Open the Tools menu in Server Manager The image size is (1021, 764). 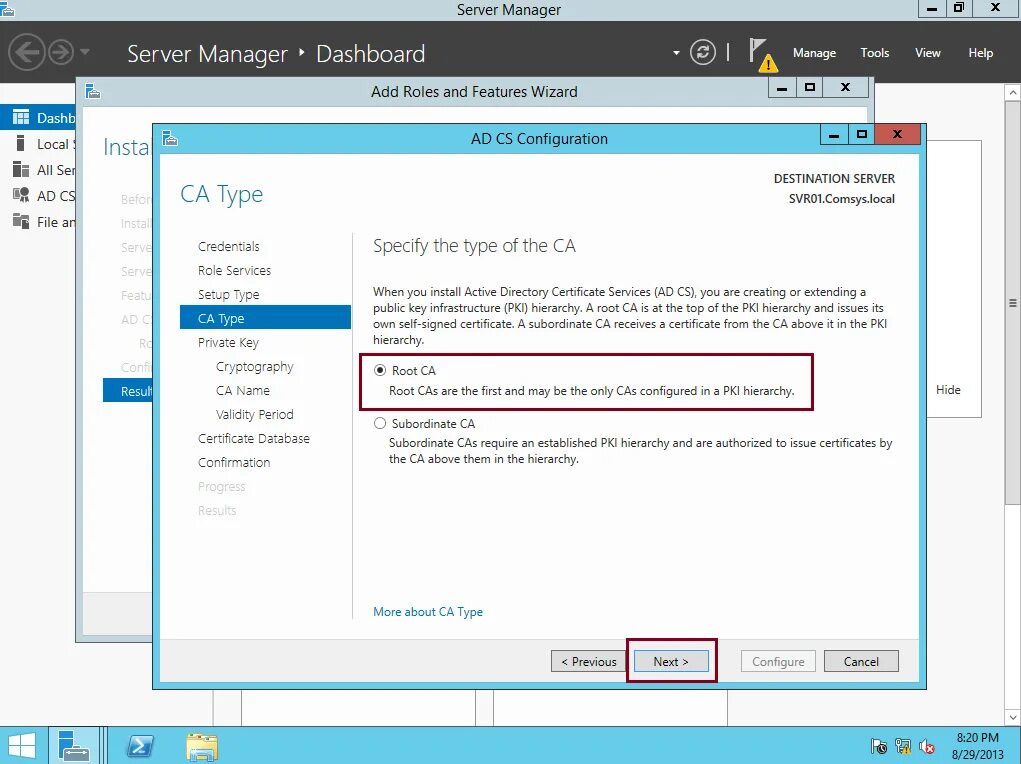coord(874,53)
